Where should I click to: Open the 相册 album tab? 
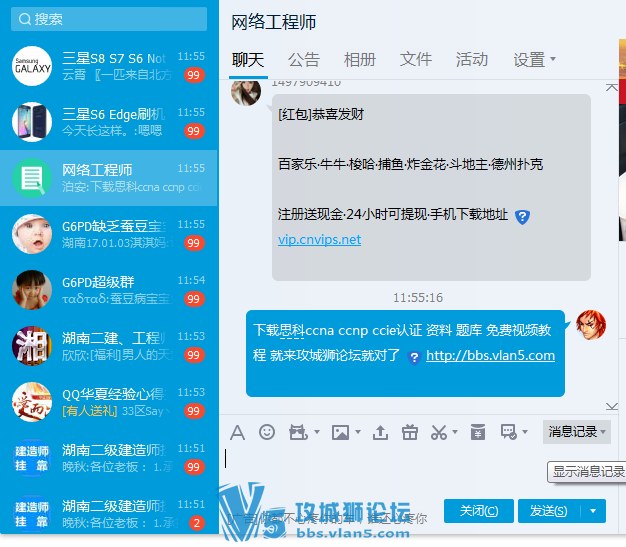coord(360,60)
